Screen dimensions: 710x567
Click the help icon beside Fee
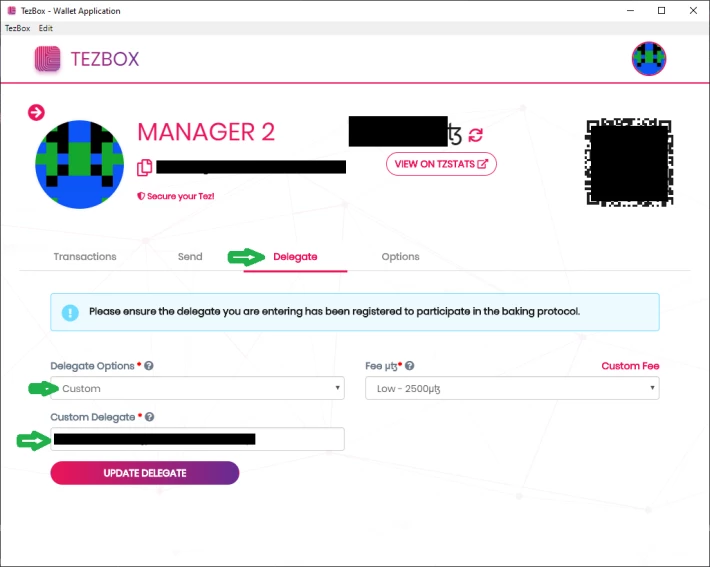(409, 366)
